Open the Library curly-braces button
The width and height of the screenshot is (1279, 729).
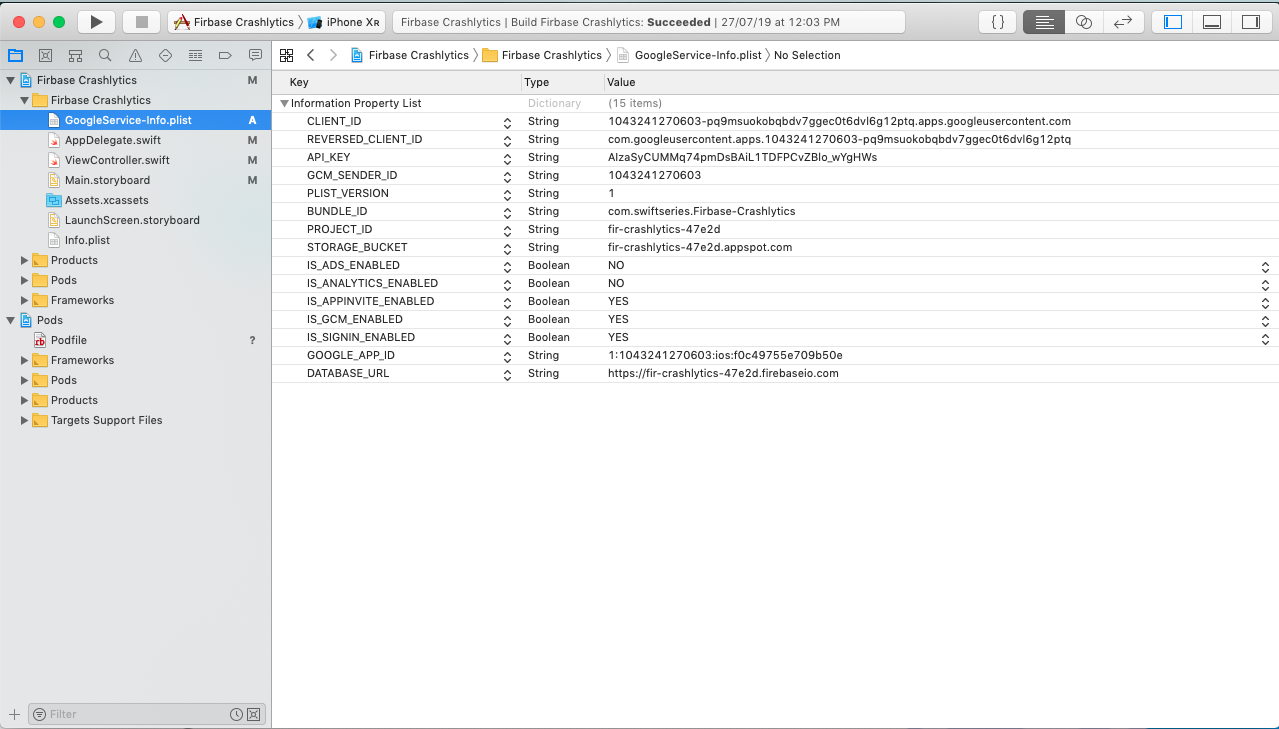click(997, 22)
